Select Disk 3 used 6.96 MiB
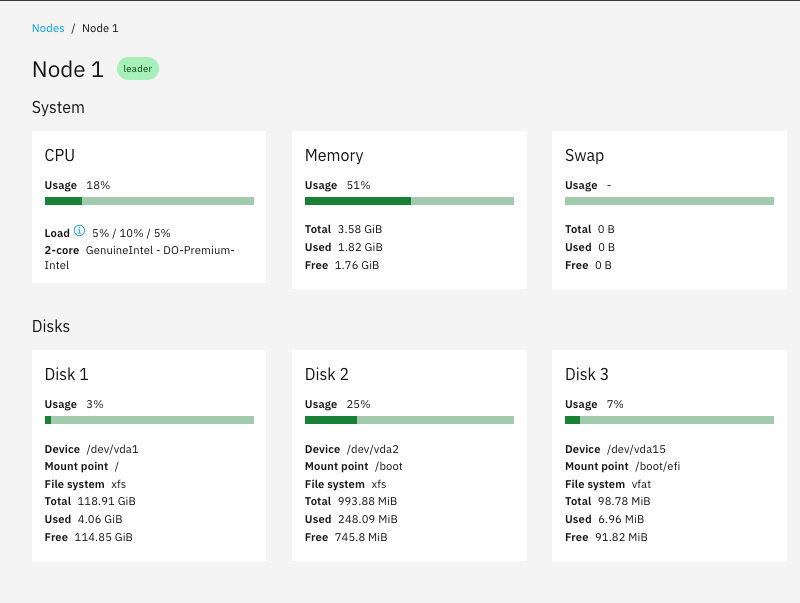The width and height of the screenshot is (800, 603). click(621, 519)
